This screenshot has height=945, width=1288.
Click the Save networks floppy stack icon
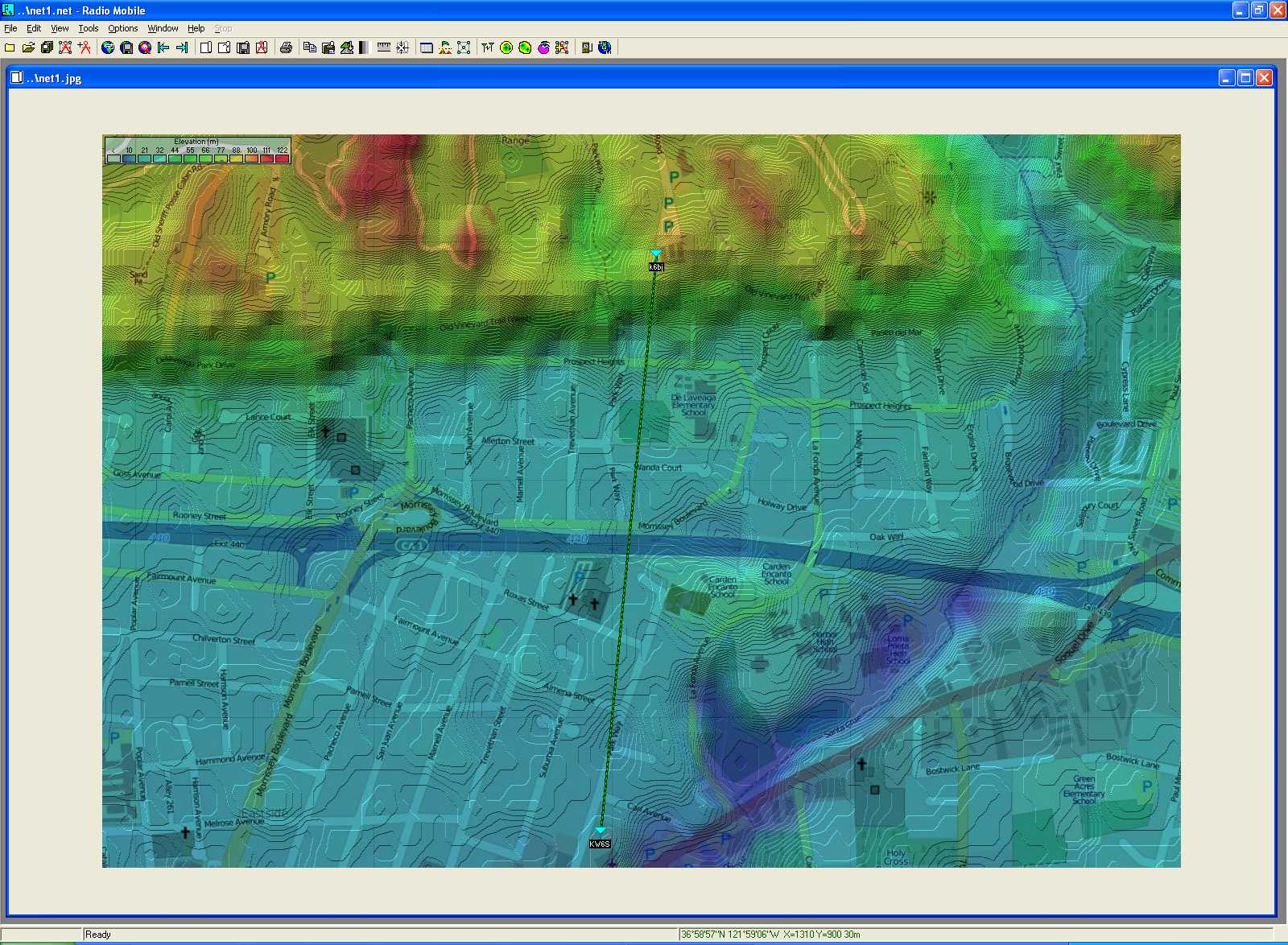[x=47, y=47]
